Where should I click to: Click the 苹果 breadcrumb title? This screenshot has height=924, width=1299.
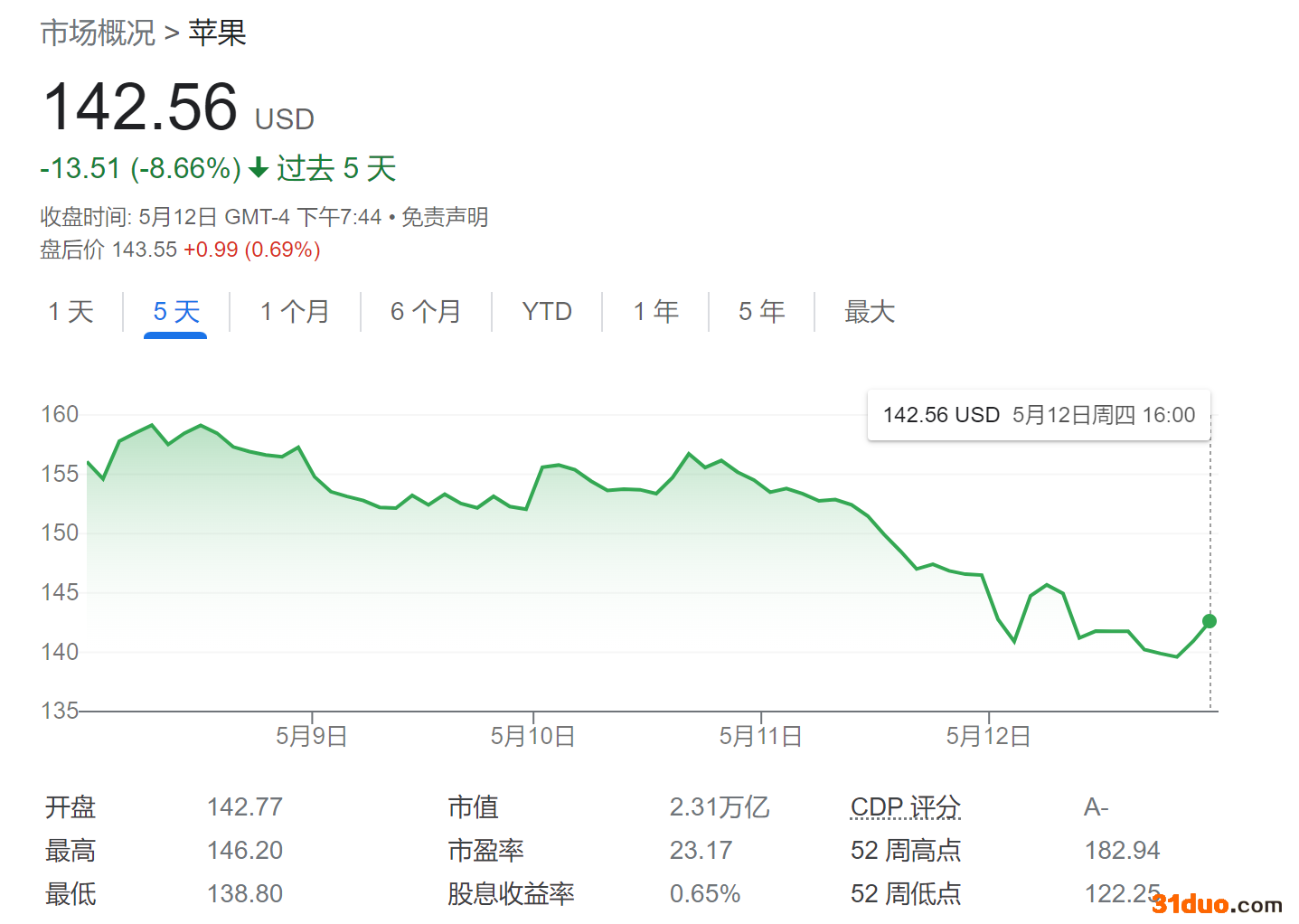pyautogui.click(x=217, y=33)
